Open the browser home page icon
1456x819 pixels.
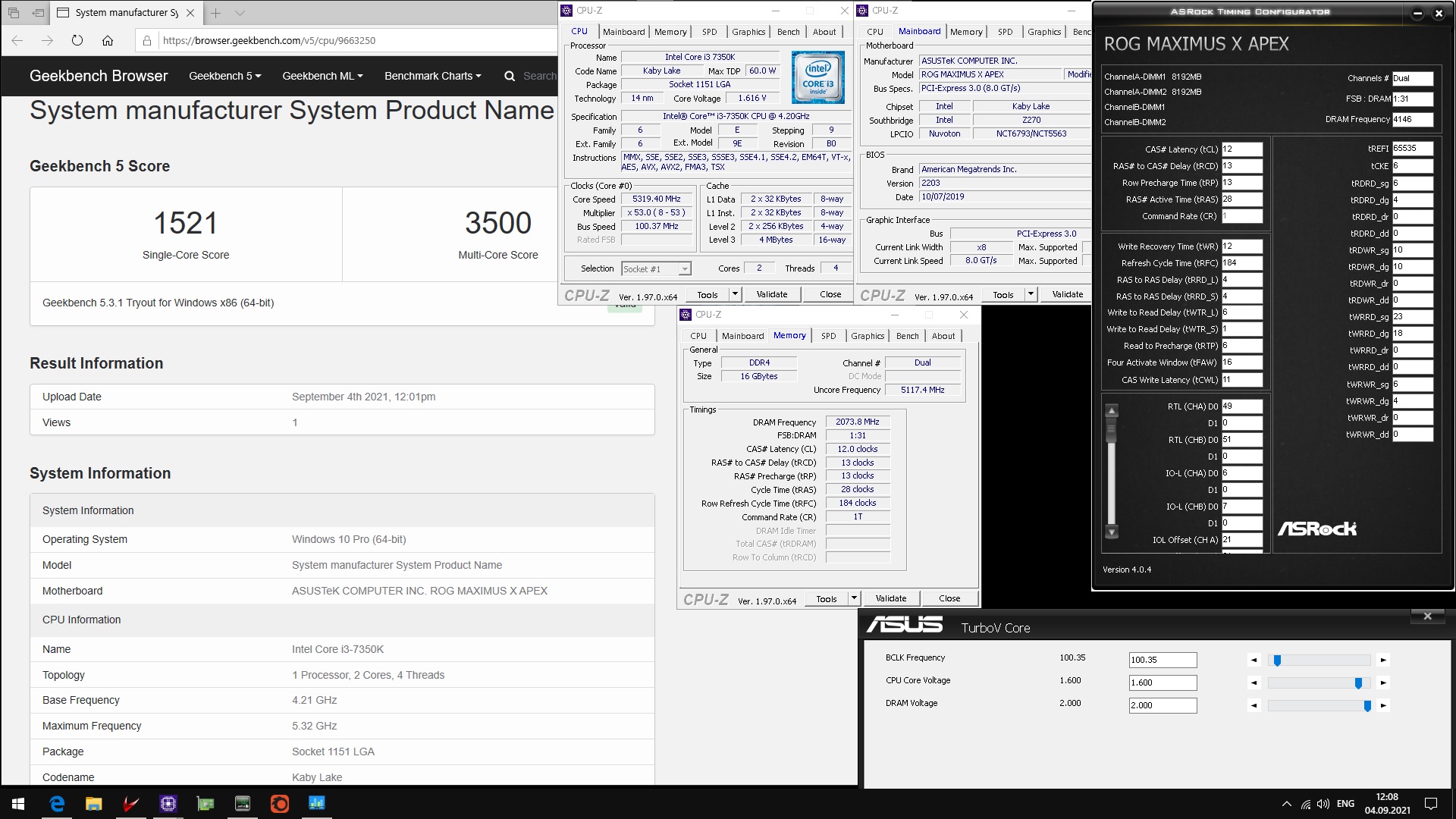point(108,40)
